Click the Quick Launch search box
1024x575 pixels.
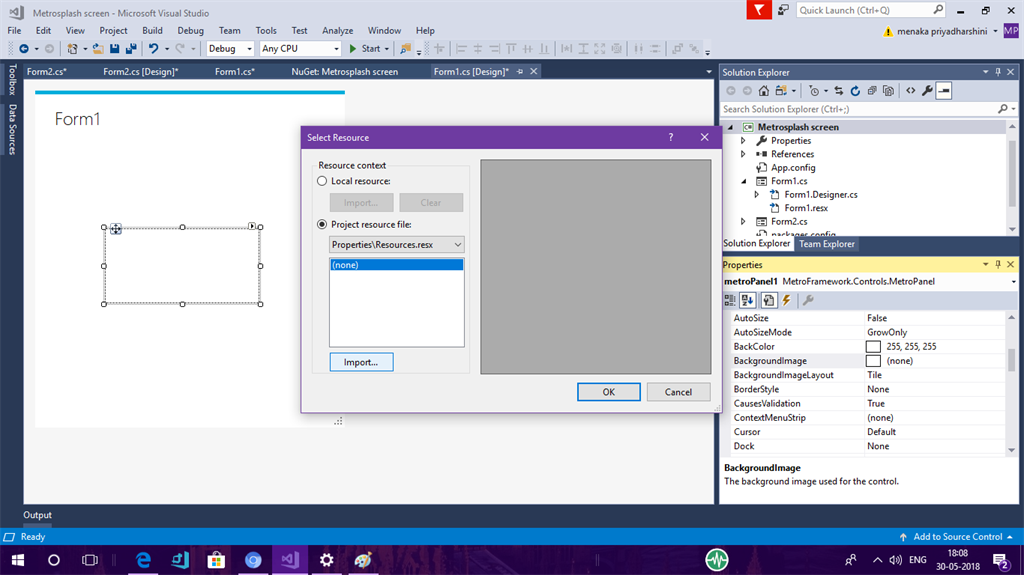coord(863,10)
